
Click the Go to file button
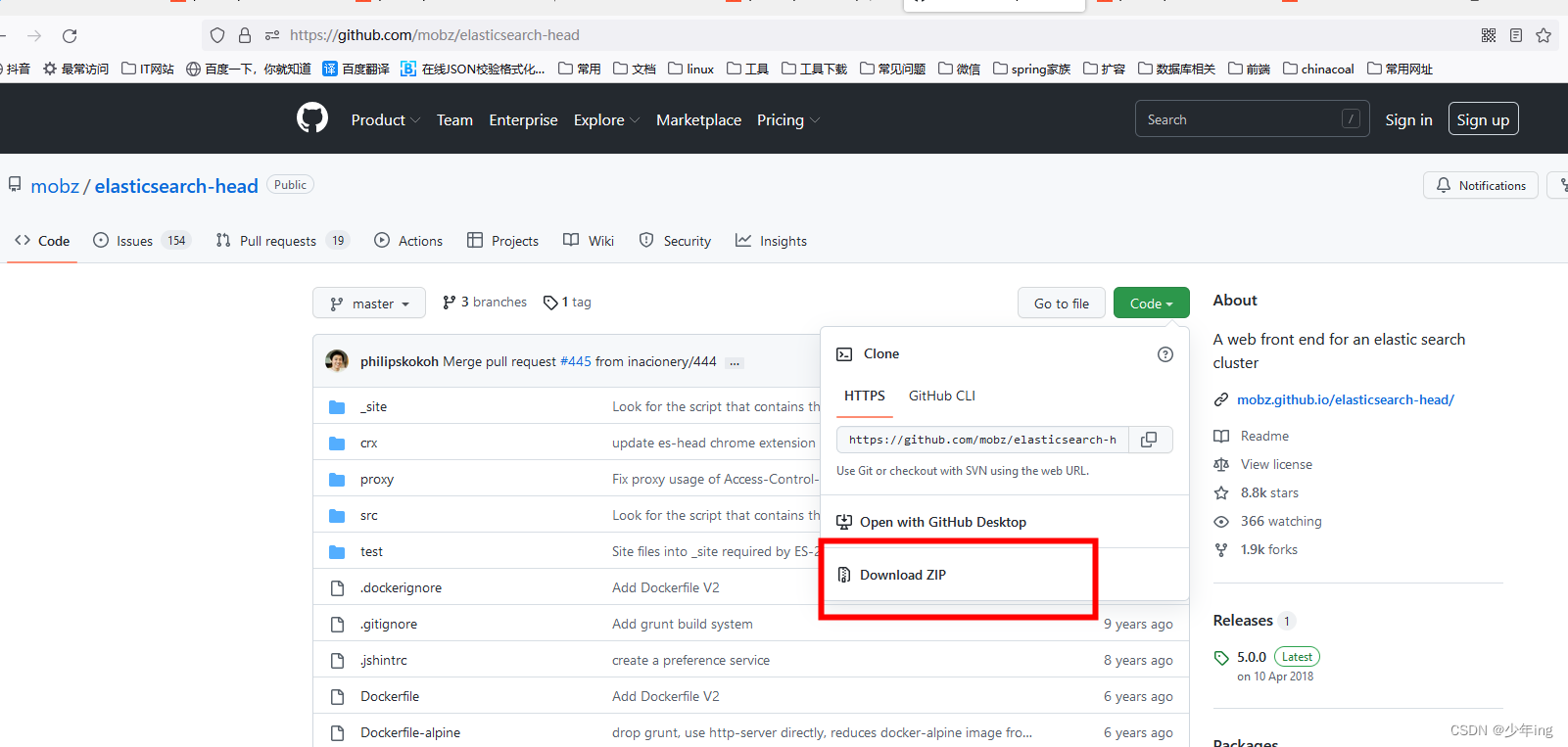[x=1062, y=303]
